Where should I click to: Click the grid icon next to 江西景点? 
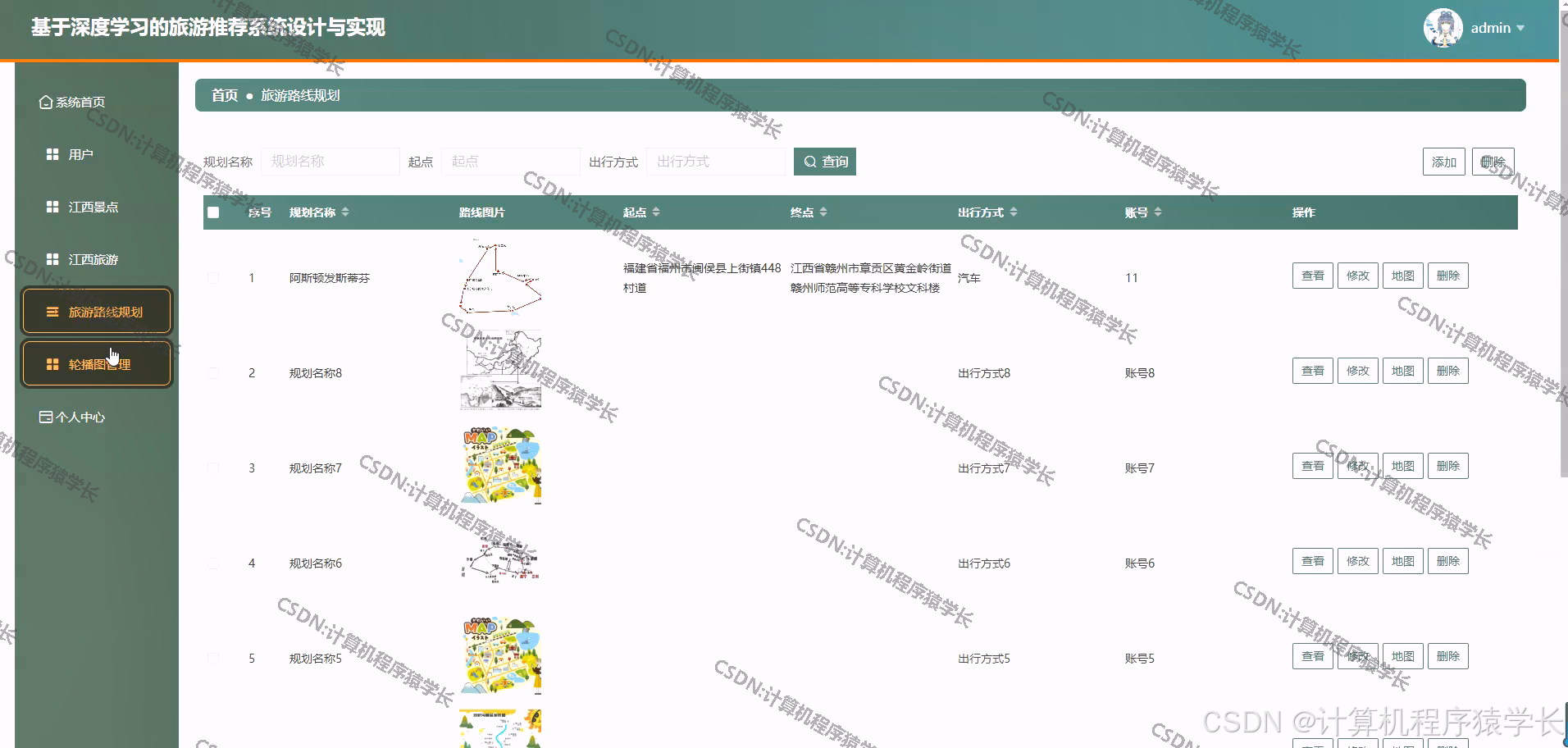tap(52, 207)
